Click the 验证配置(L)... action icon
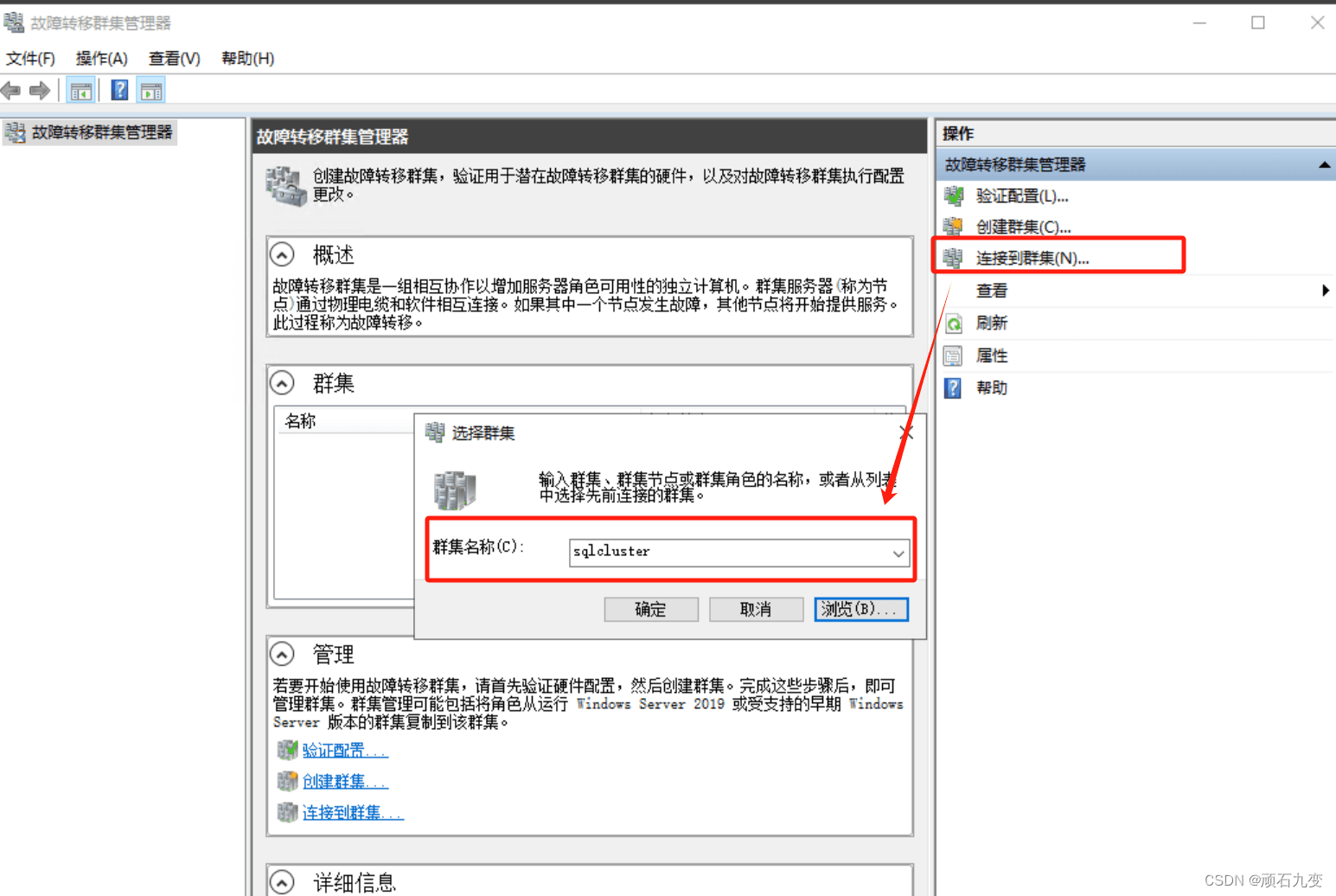Viewport: 1336px width, 896px height. point(954,196)
